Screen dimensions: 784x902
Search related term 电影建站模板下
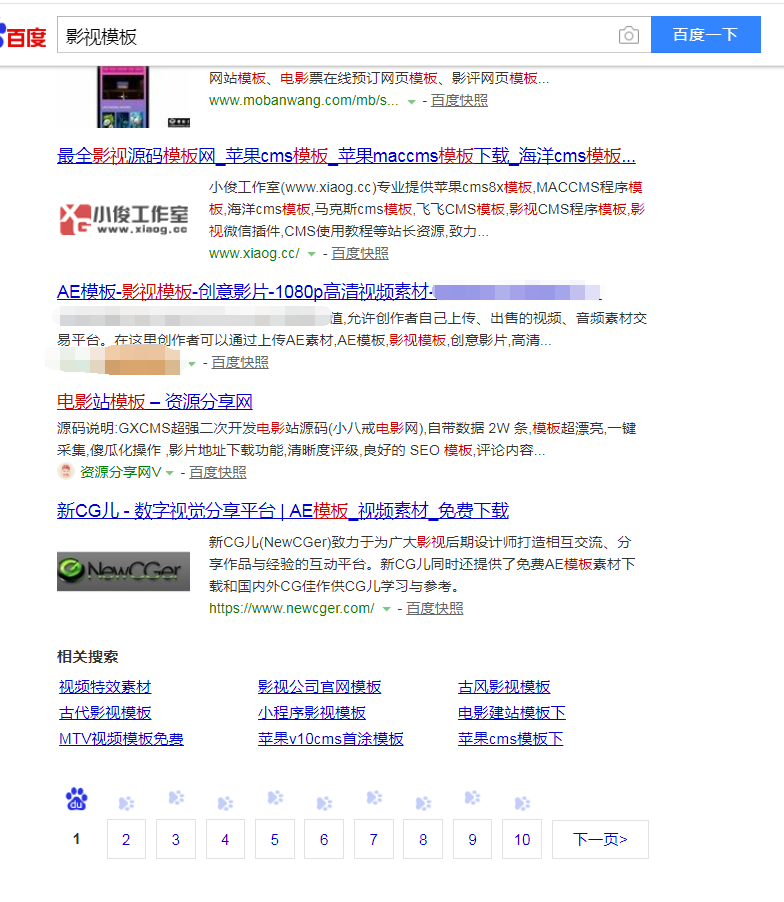pos(512,713)
